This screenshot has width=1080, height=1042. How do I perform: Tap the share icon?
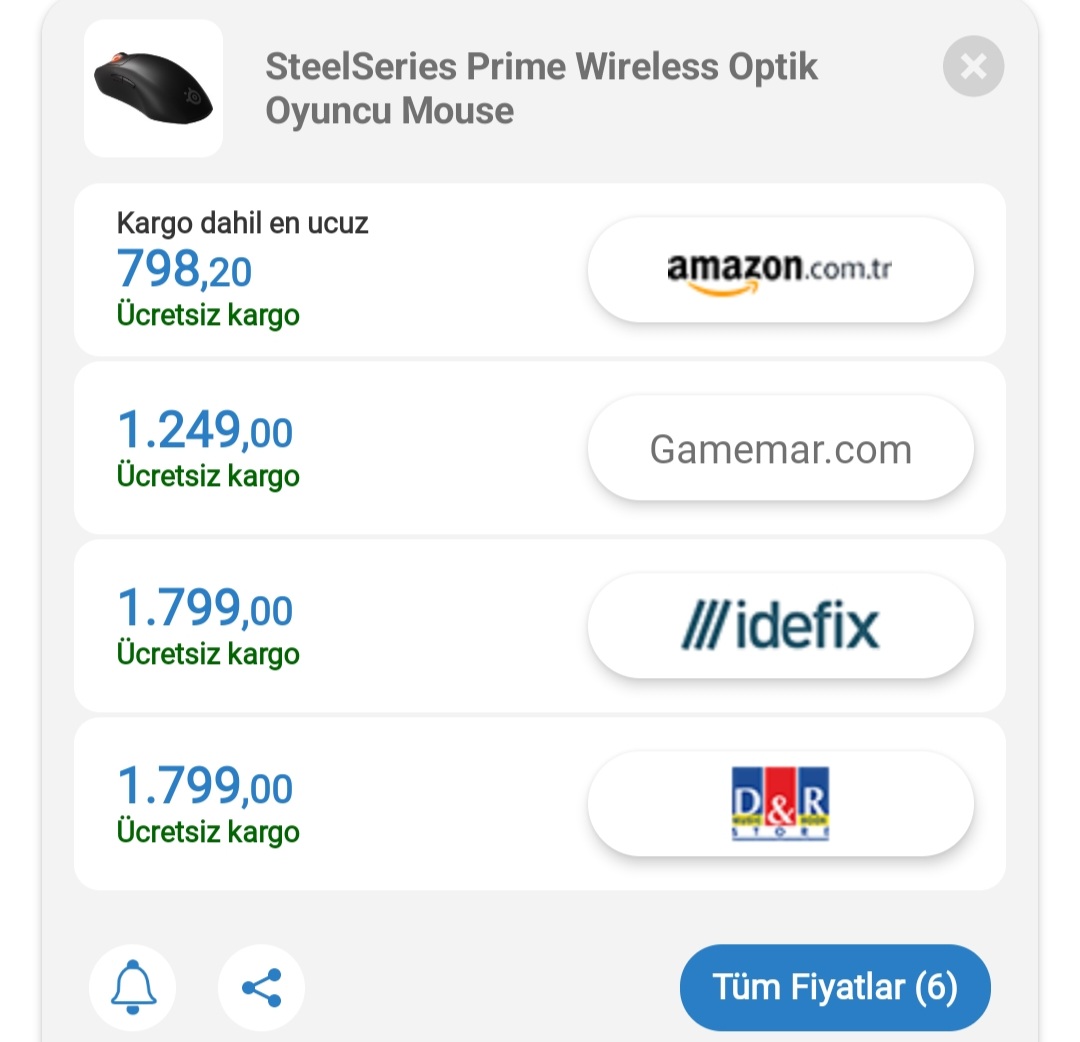coord(261,988)
